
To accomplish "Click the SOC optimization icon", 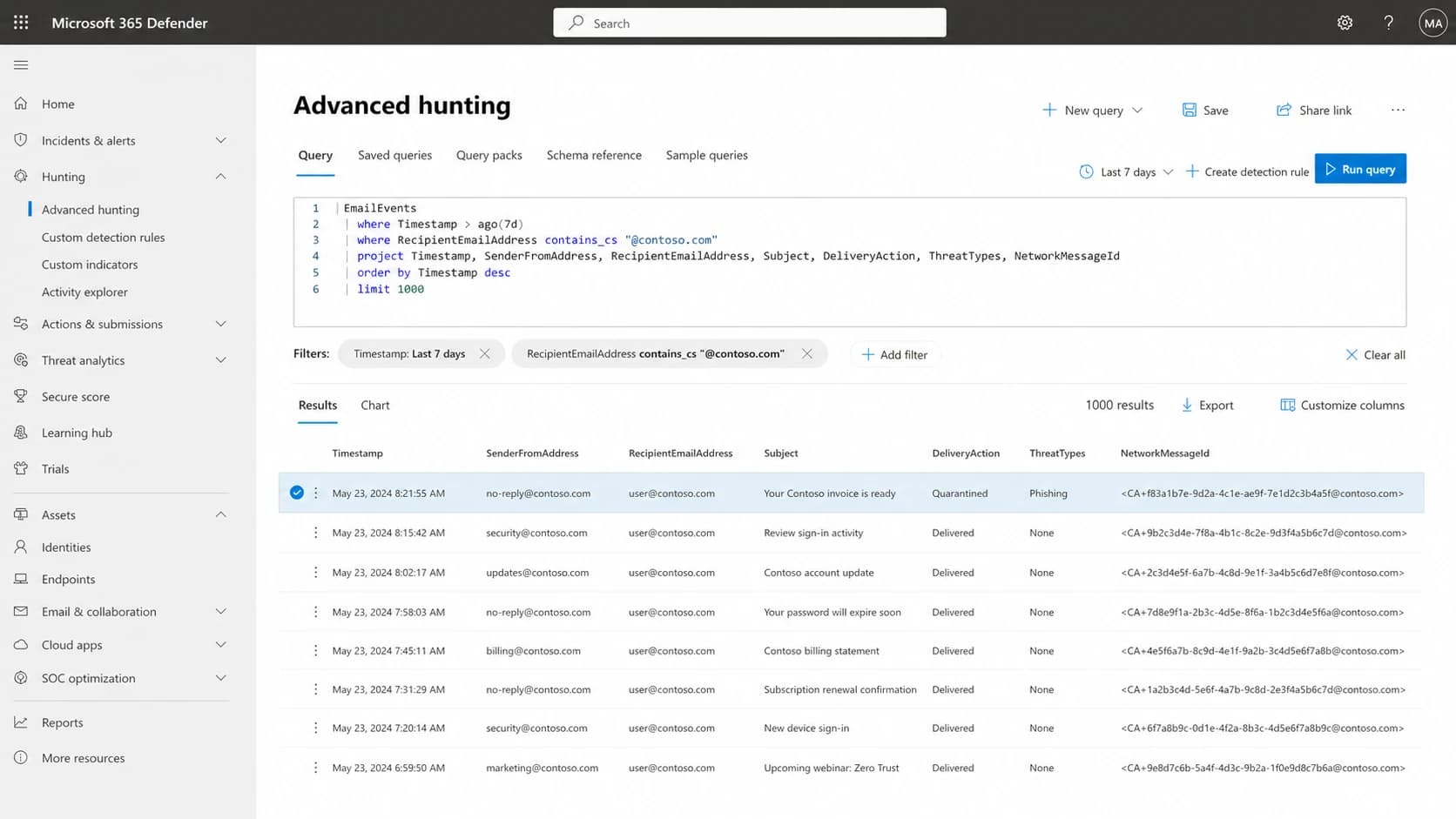I will [x=21, y=678].
